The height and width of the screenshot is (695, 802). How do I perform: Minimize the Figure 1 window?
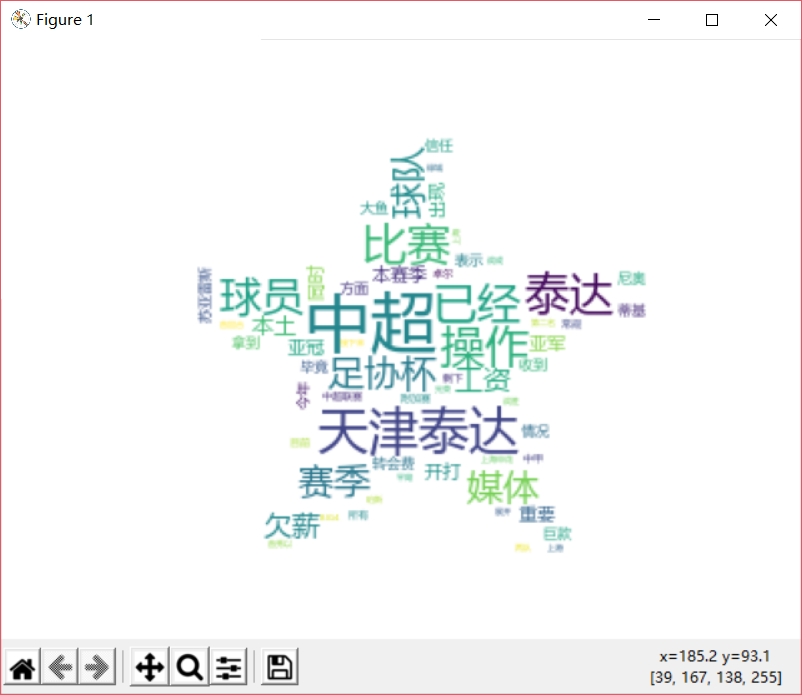[x=654, y=20]
